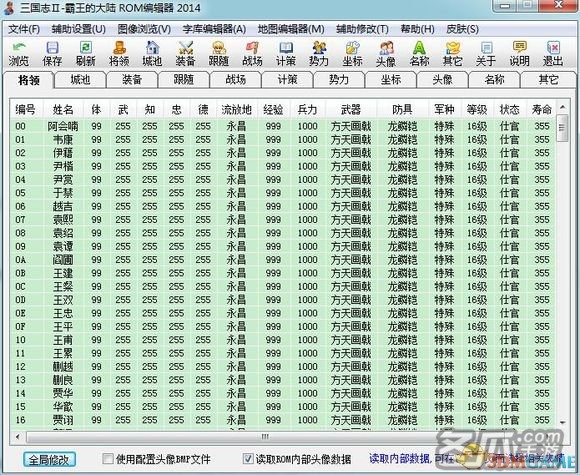Click the 武器 column header
This screenshot has width=580, height=475.
coord(351,110)
